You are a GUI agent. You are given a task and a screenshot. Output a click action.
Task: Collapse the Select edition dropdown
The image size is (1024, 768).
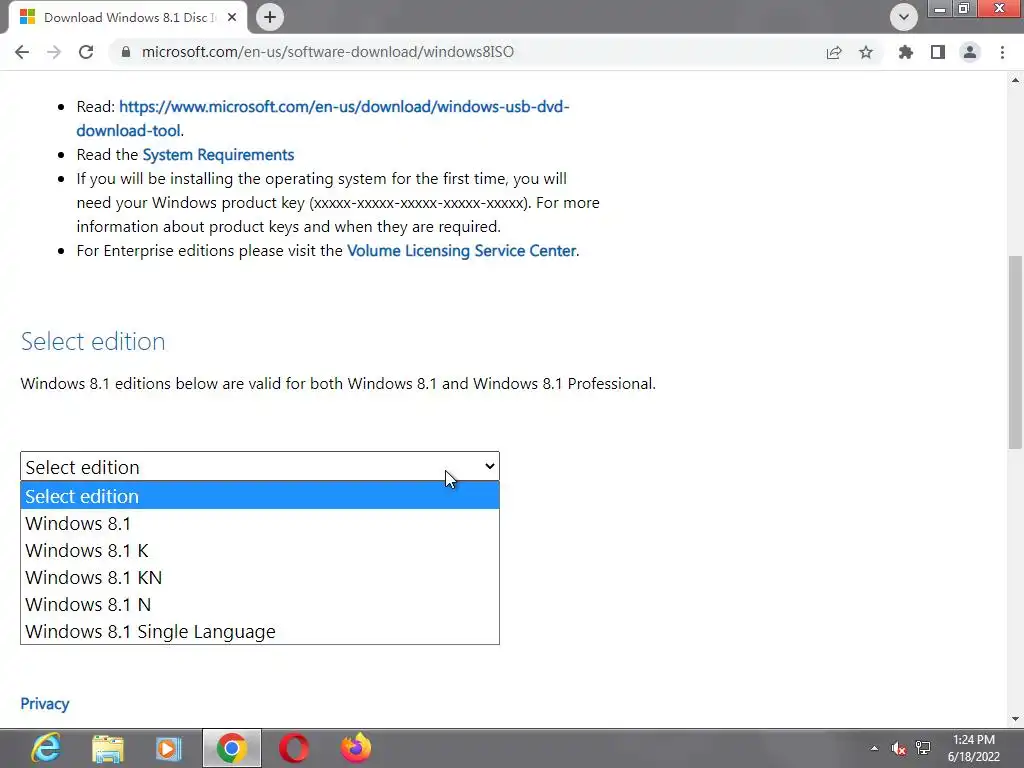coord(260,466)
